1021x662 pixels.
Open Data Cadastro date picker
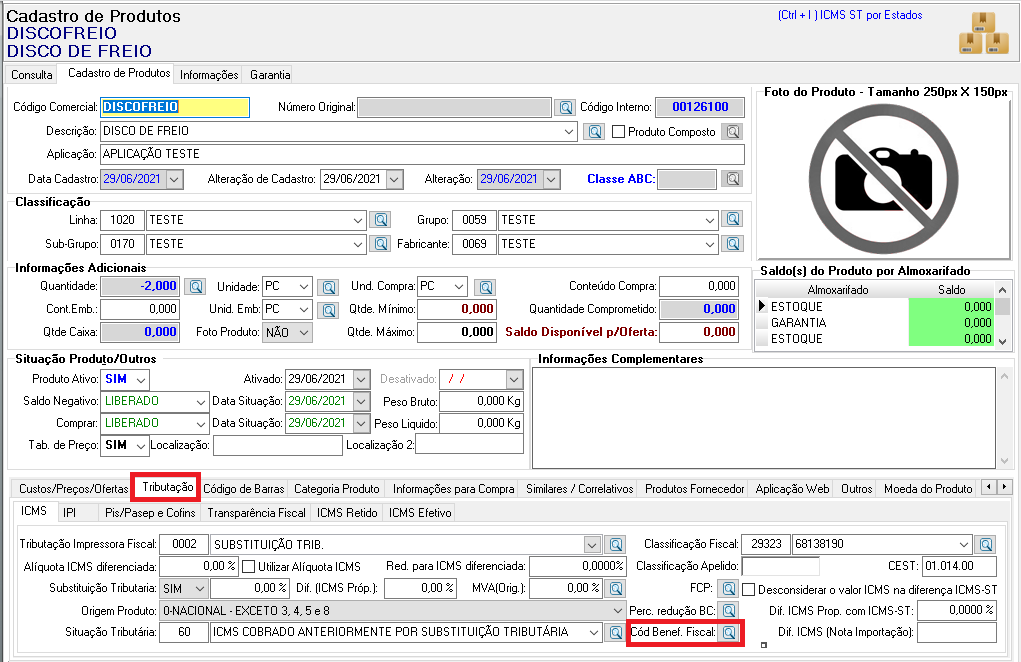click(x=175, y=179)
